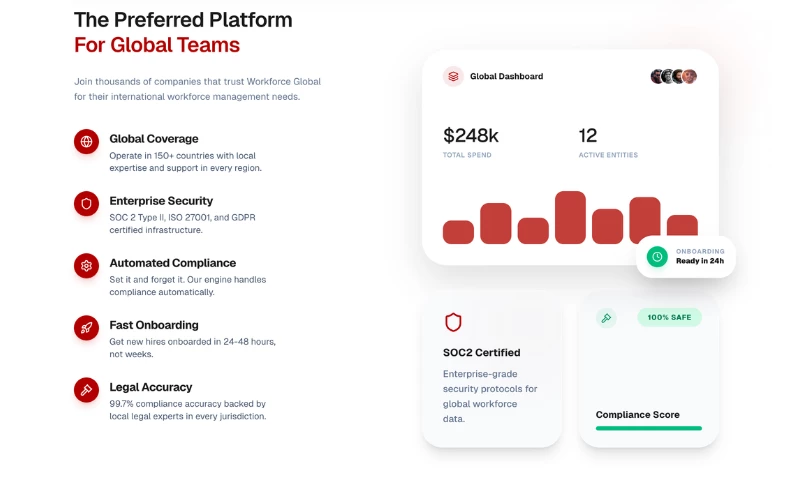Screen dimensions: 800x480
Task: Click the team avatars in the Global Dashboard card
Action: [x=673, y=76]
